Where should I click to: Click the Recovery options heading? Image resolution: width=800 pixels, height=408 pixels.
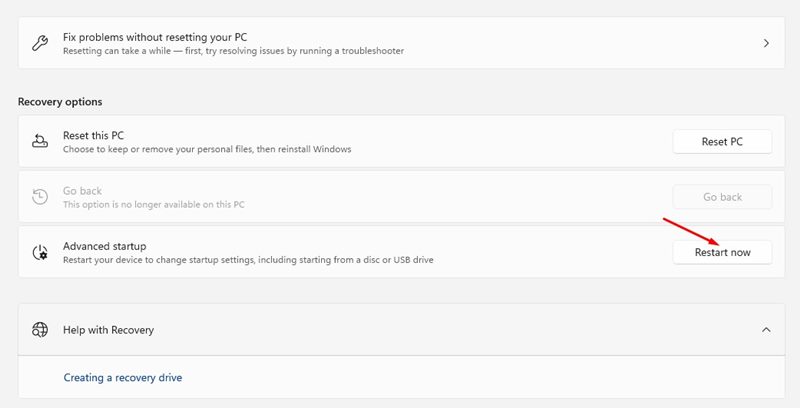click(x=60, y=101)
